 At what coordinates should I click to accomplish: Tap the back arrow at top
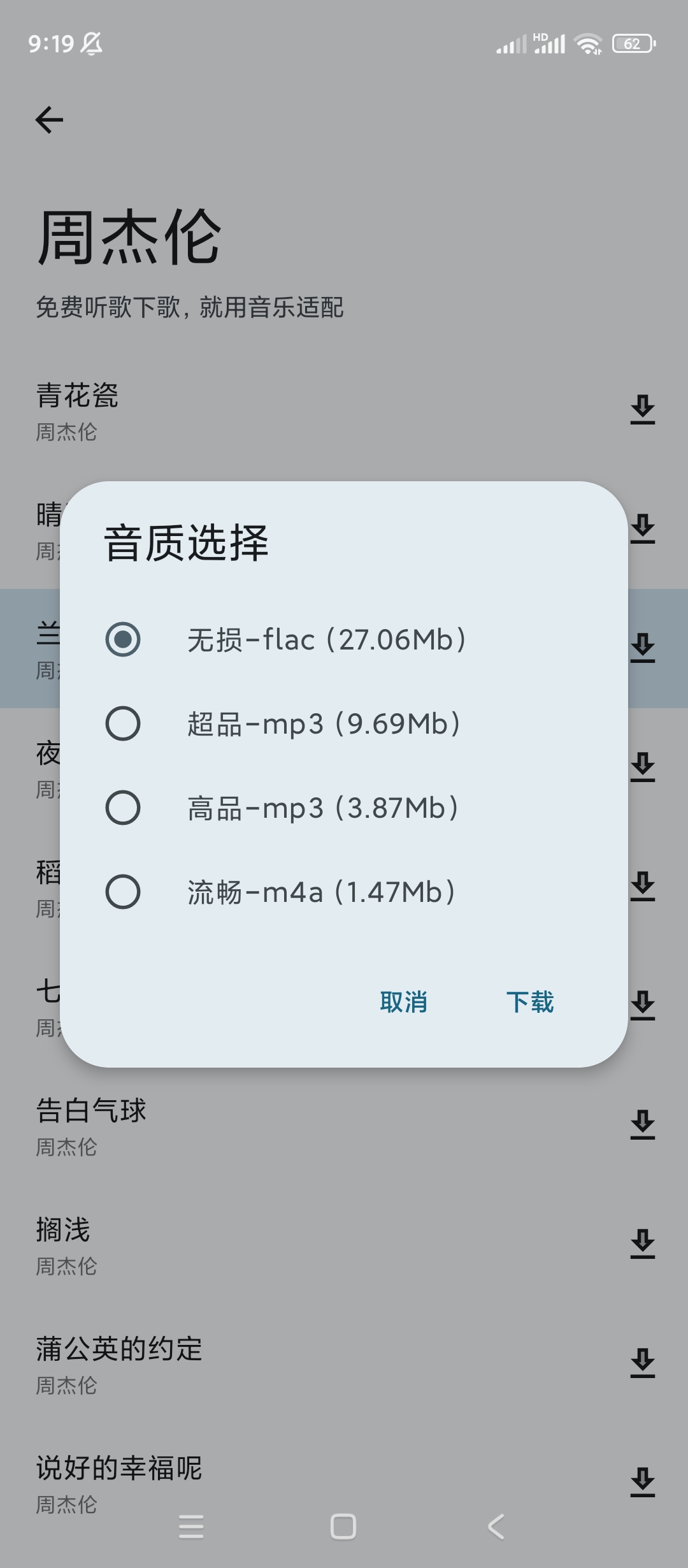click(49, 120)
